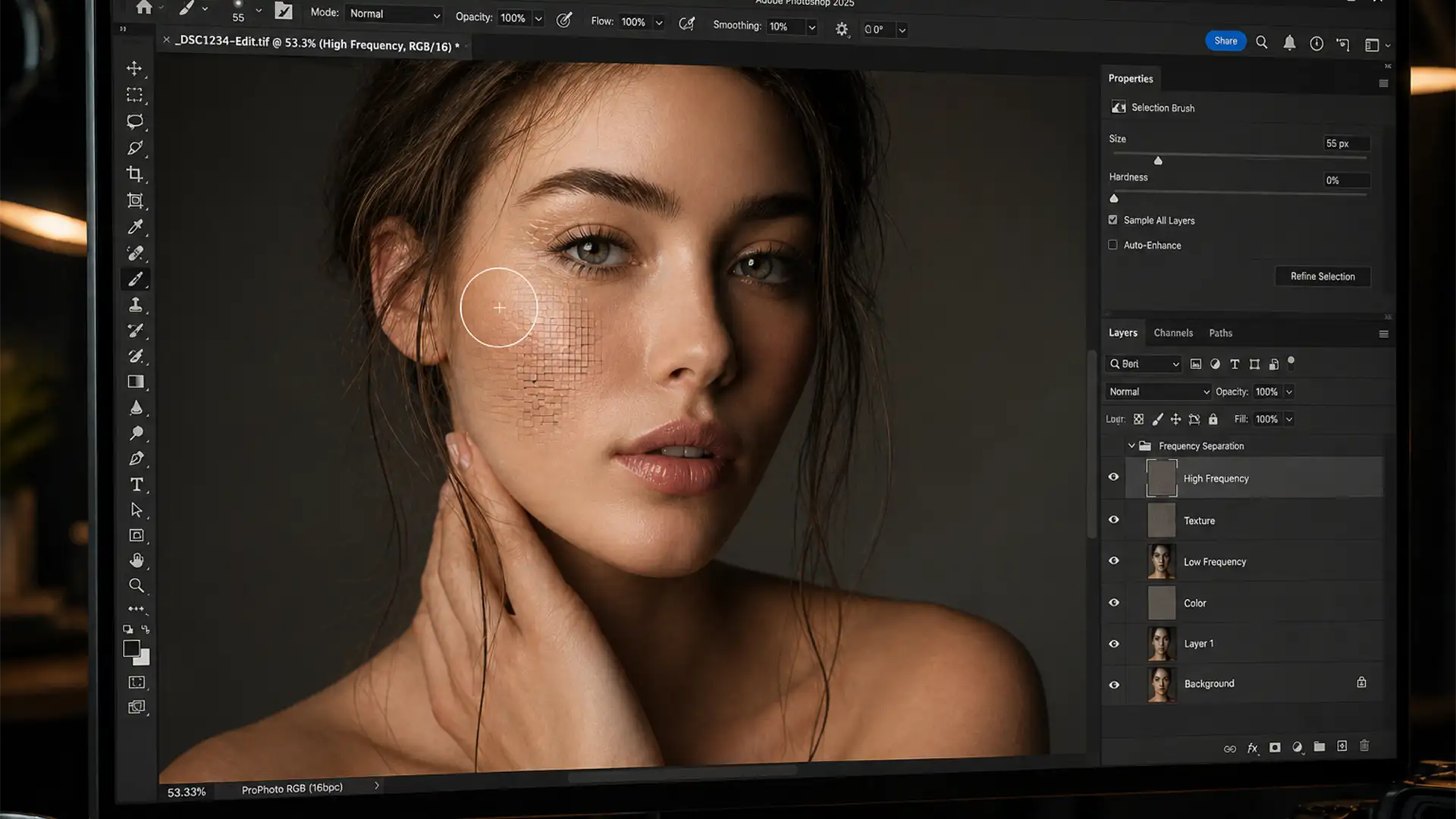Select the Type tool
Viewport: 1456px width, 819px height.
point(136,483)
